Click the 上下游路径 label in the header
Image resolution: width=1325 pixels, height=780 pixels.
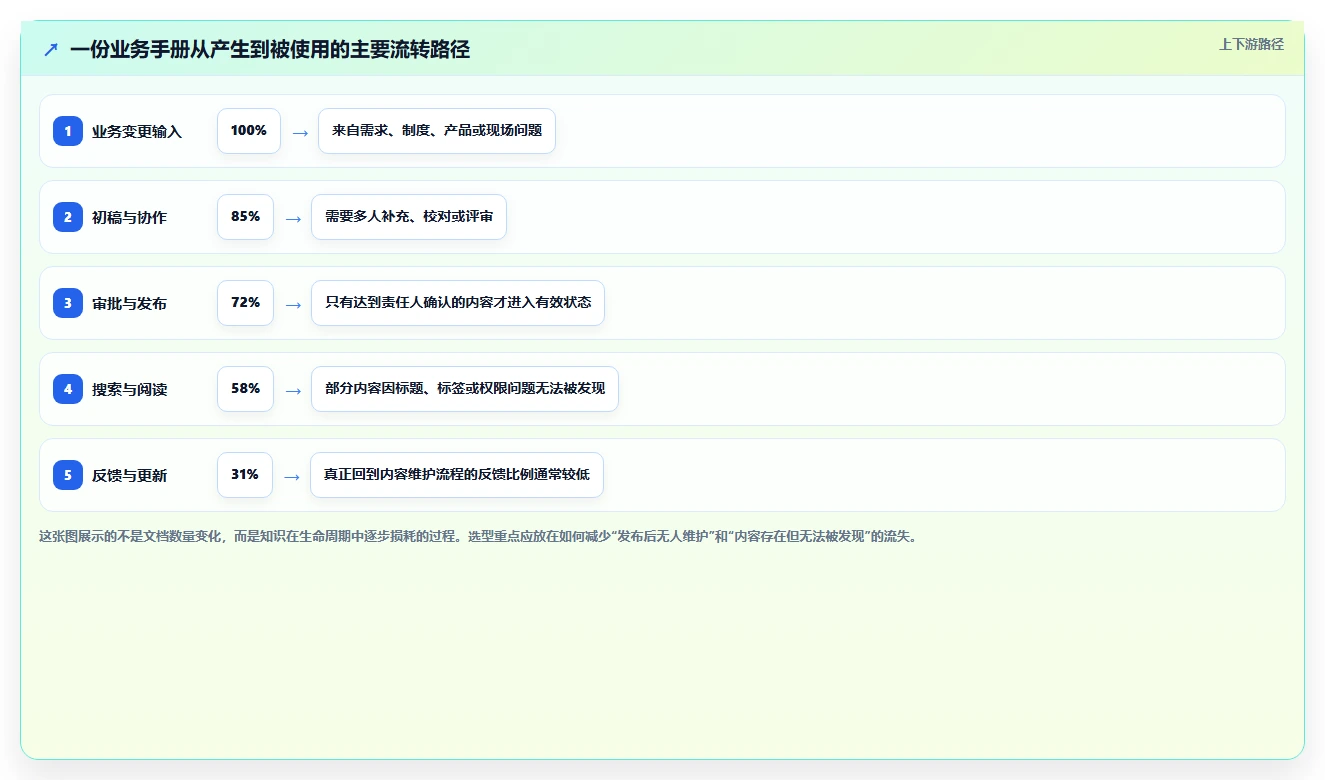[x=1251, y=44]
